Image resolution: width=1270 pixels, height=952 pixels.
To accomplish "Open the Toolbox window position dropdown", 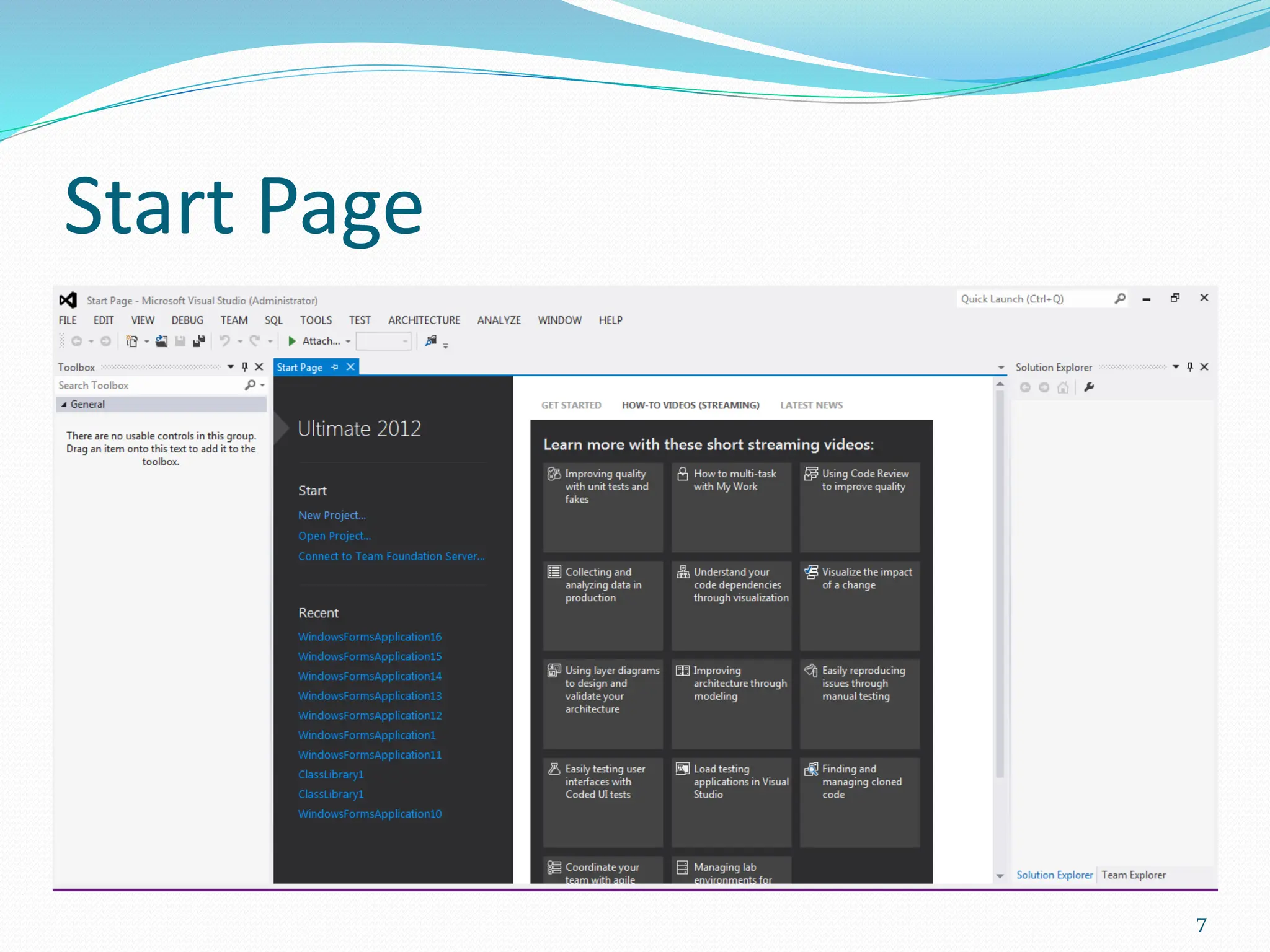I will [x=231, y=367].
